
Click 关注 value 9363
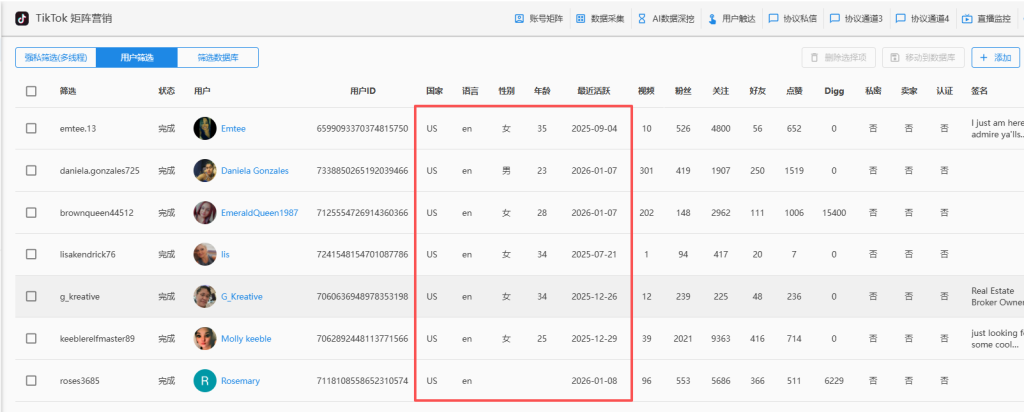pyautogui.click(x=721, y=338)
